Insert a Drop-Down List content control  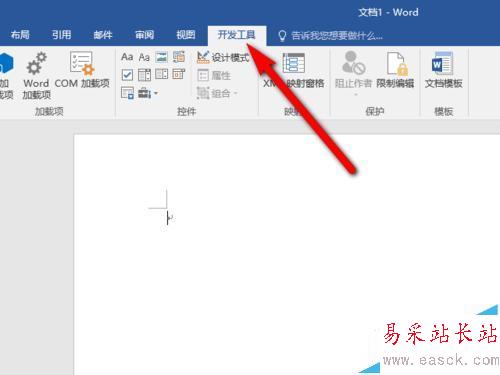coord(162,74)
